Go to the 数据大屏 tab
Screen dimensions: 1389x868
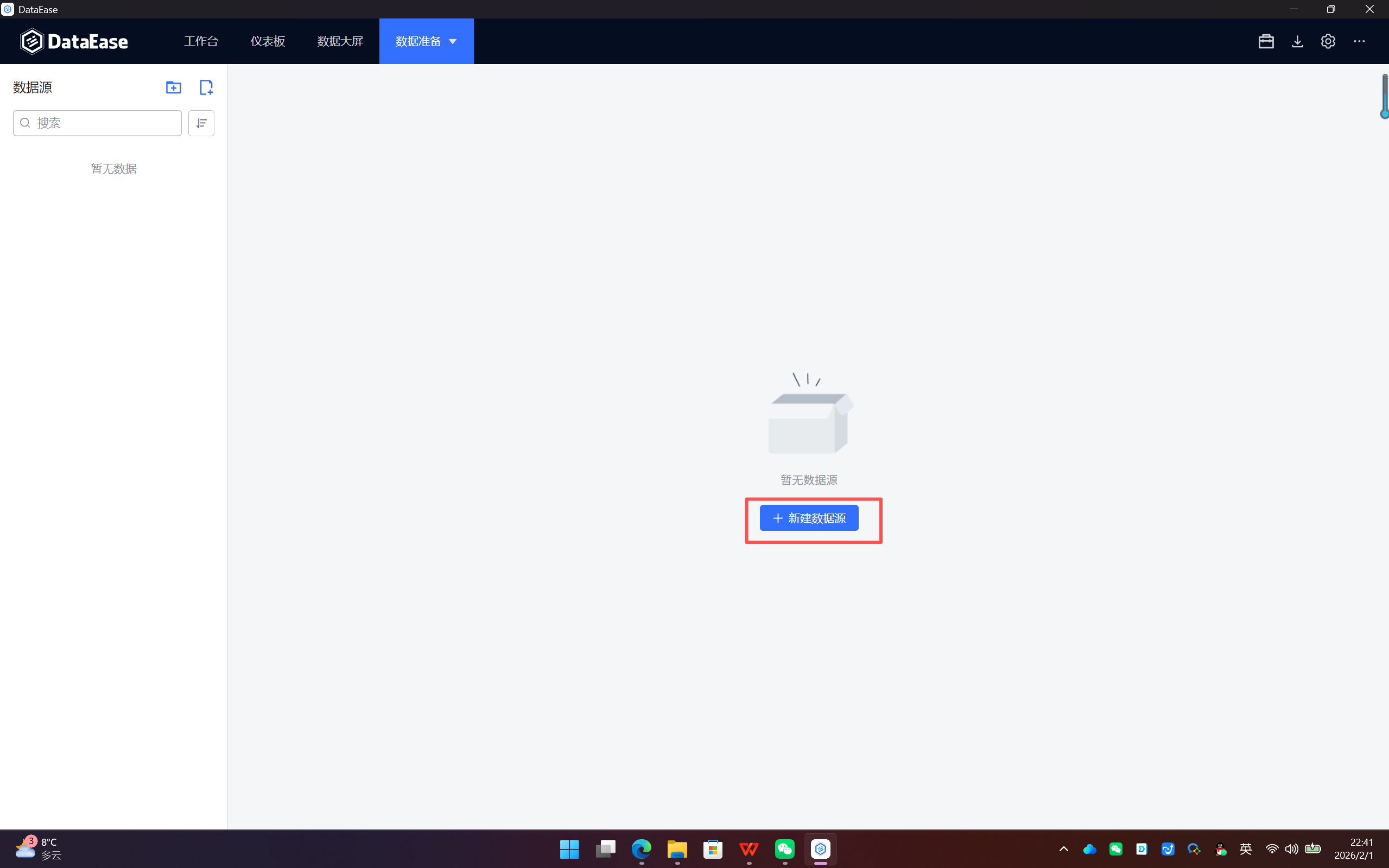[340, 41]
